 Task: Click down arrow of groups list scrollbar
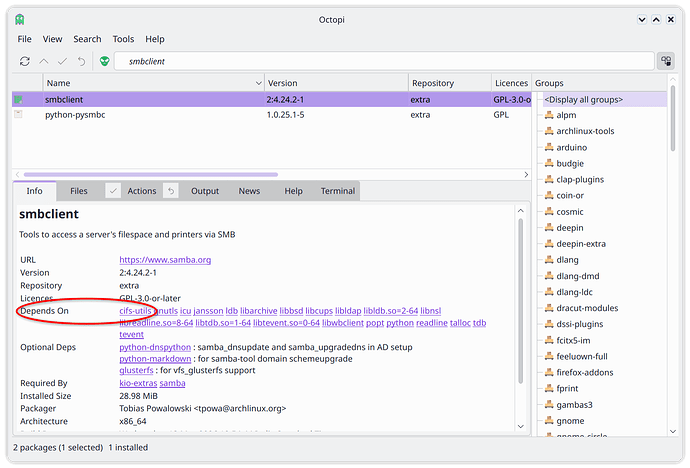pos(673,431)
